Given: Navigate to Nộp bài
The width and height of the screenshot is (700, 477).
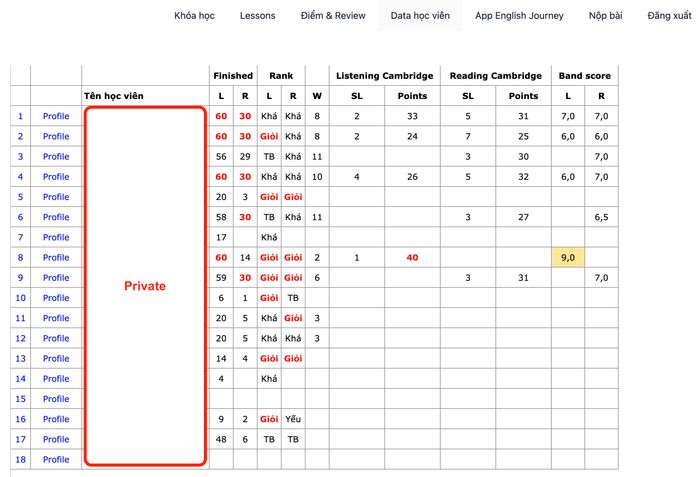Looking at the screenshot, I should click(605, 16).
